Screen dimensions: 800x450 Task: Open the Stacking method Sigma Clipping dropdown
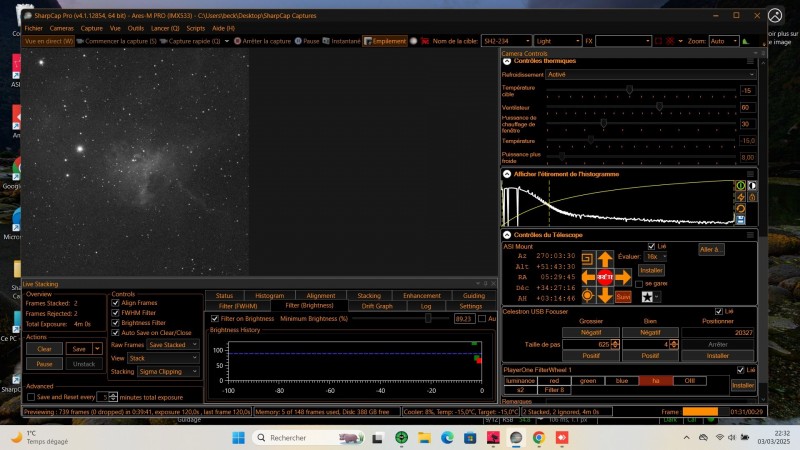tap(167, 371)
